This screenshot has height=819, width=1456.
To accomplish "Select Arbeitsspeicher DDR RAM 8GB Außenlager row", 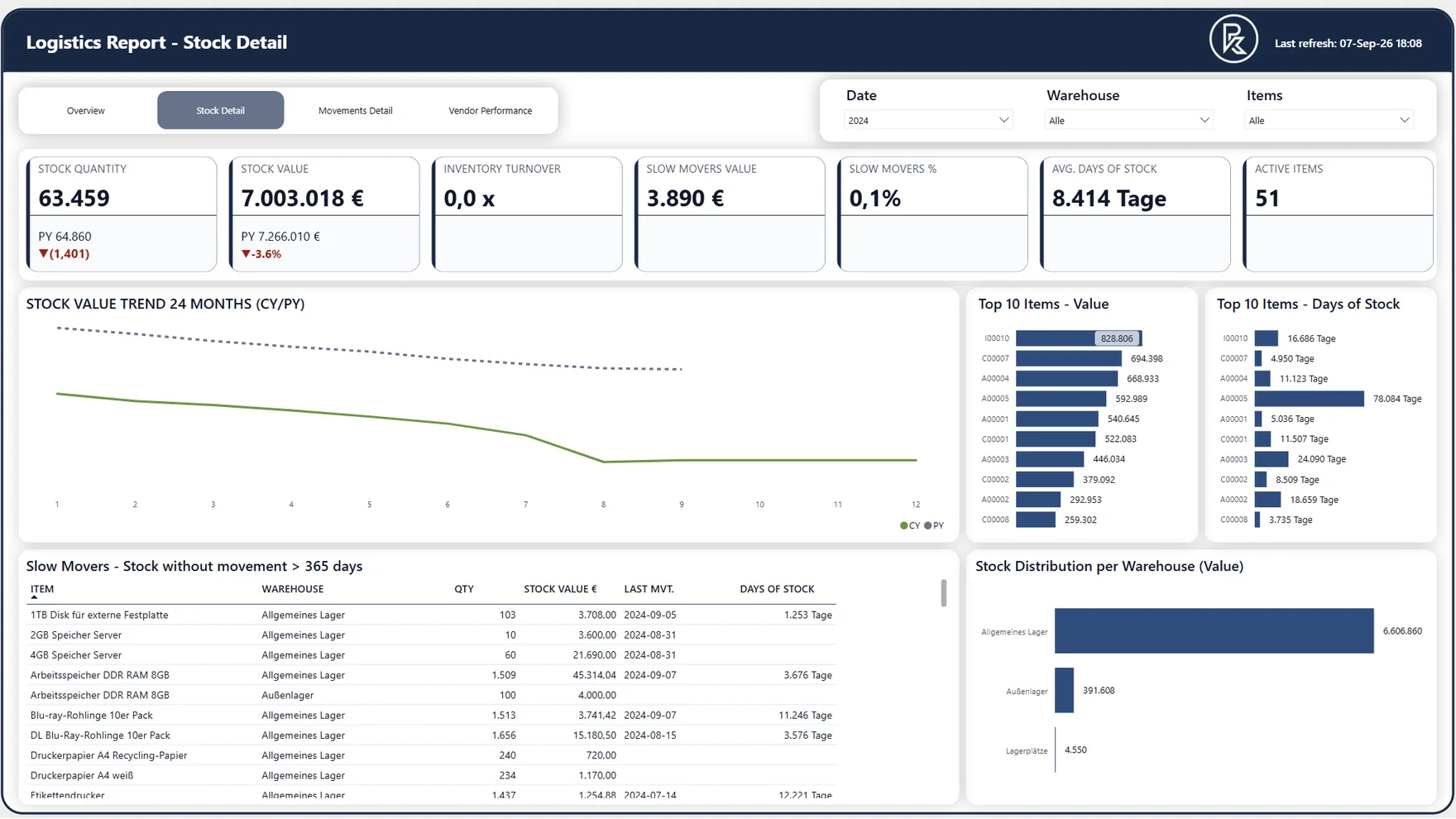I will [431, 695].
